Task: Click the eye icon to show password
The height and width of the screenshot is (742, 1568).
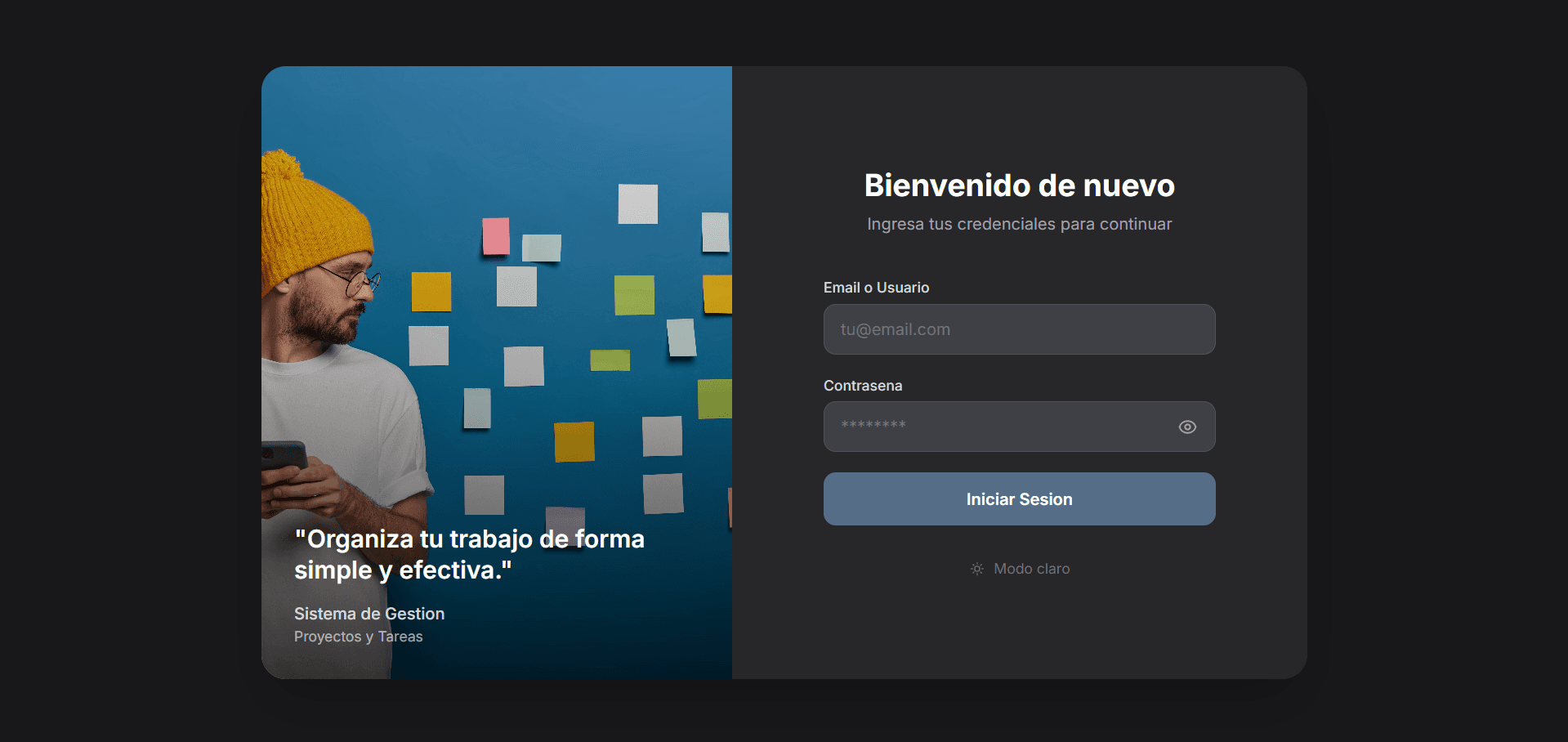Action: (x=1187, y=427)
